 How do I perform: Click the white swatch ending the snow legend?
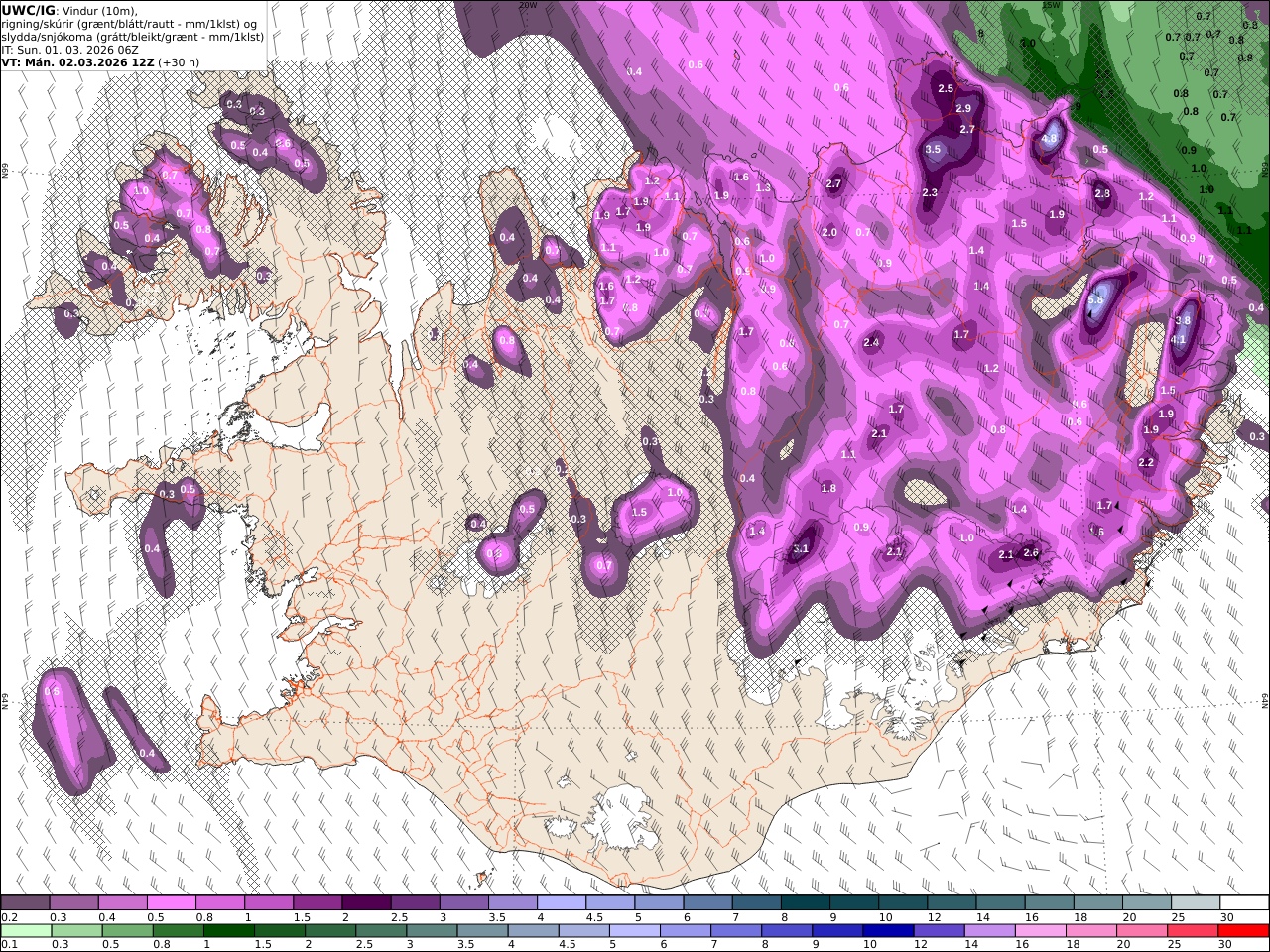(1243, 903)
